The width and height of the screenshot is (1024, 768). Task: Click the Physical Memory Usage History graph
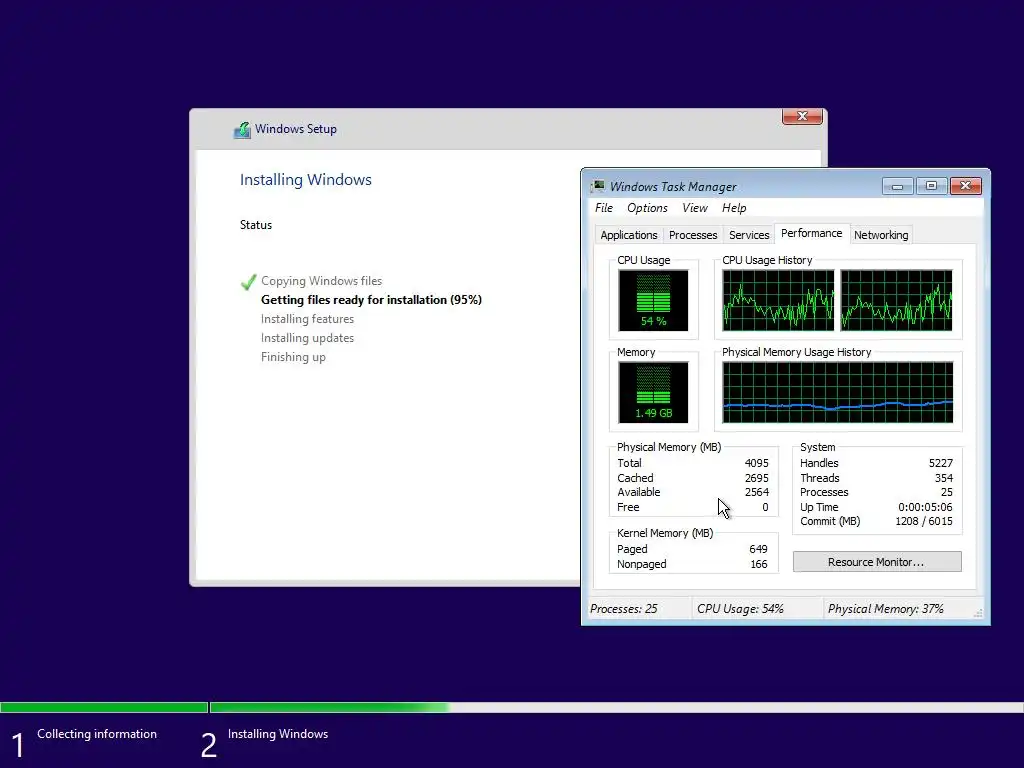click(x=837, y=392)
